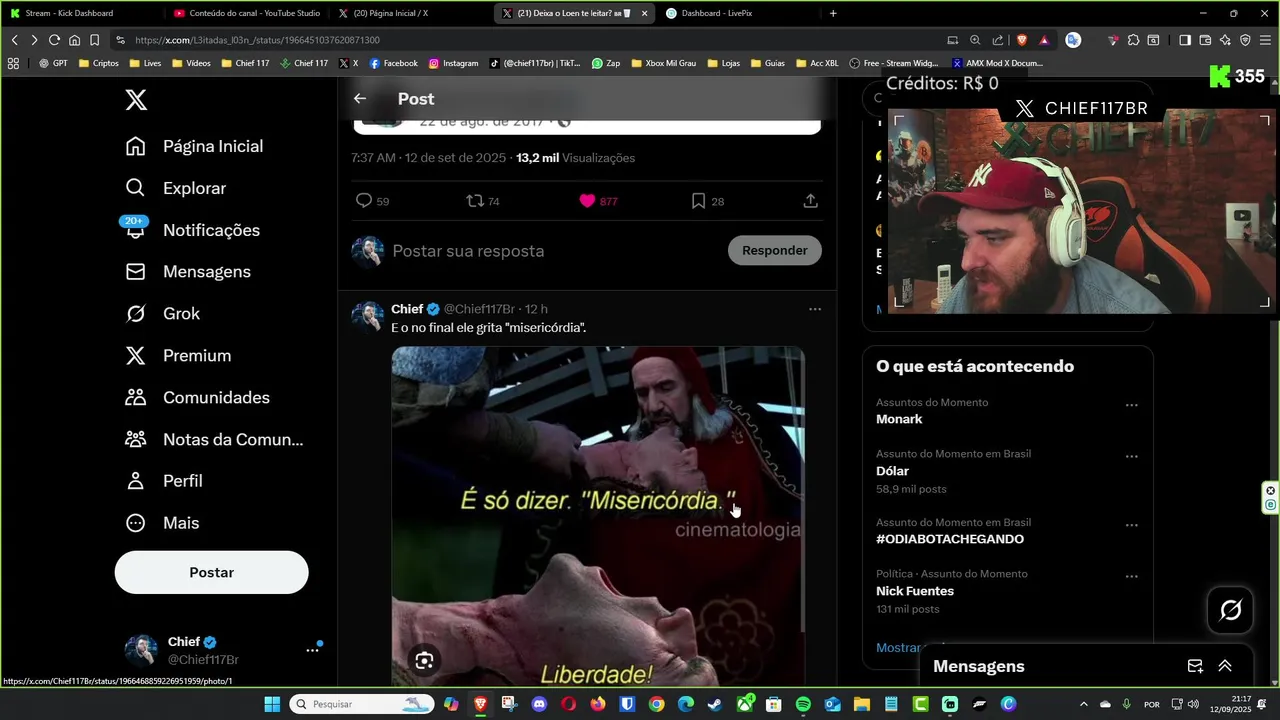The height and width of the screenshot is (720, 1280).
Task: Open Comunidades in the sidebar
Action: (x=197, y=398)
